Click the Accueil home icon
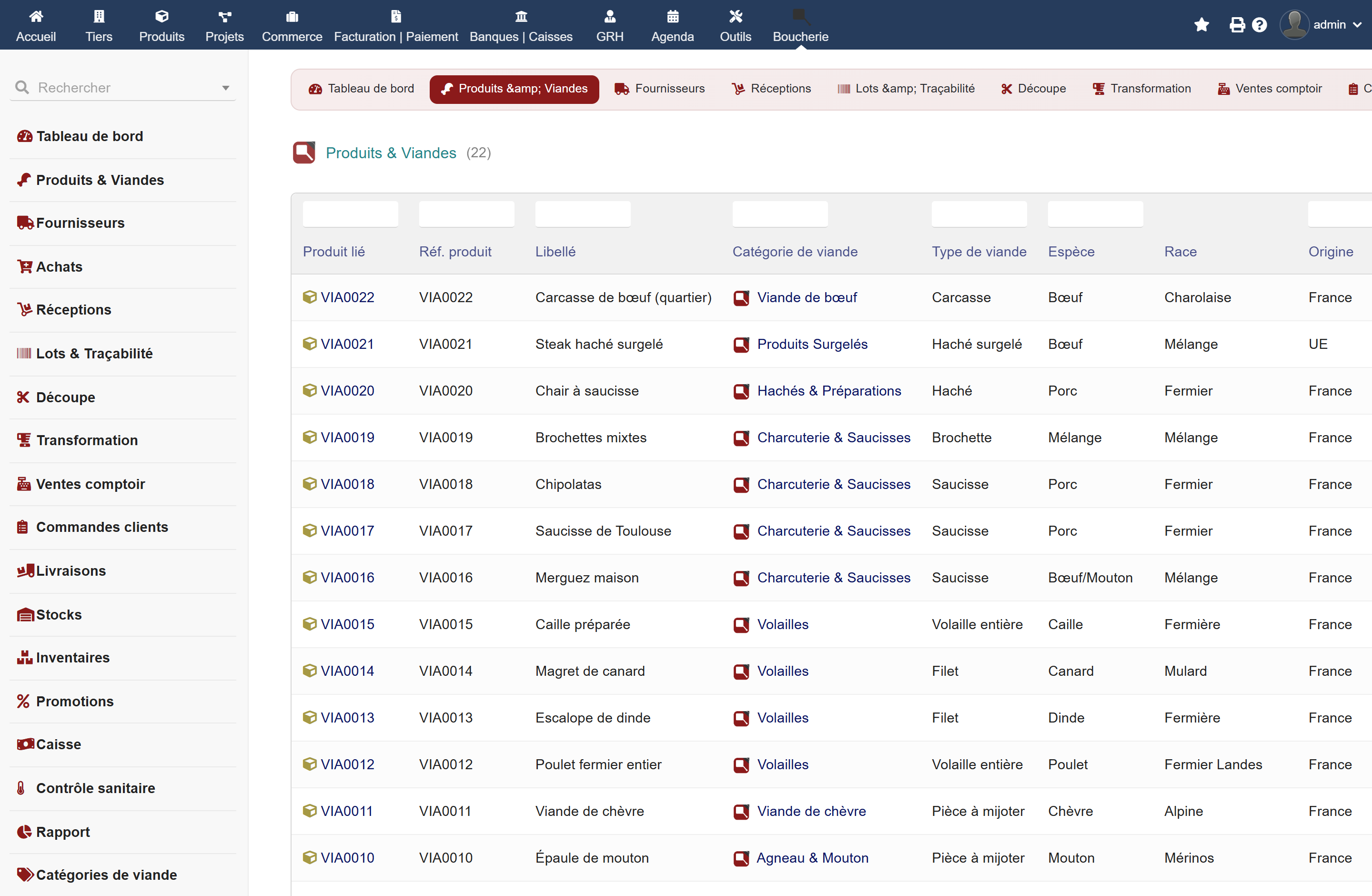The height and width of the screenshot is (896, 1372). pyautogui.click(x=36, y=16)
